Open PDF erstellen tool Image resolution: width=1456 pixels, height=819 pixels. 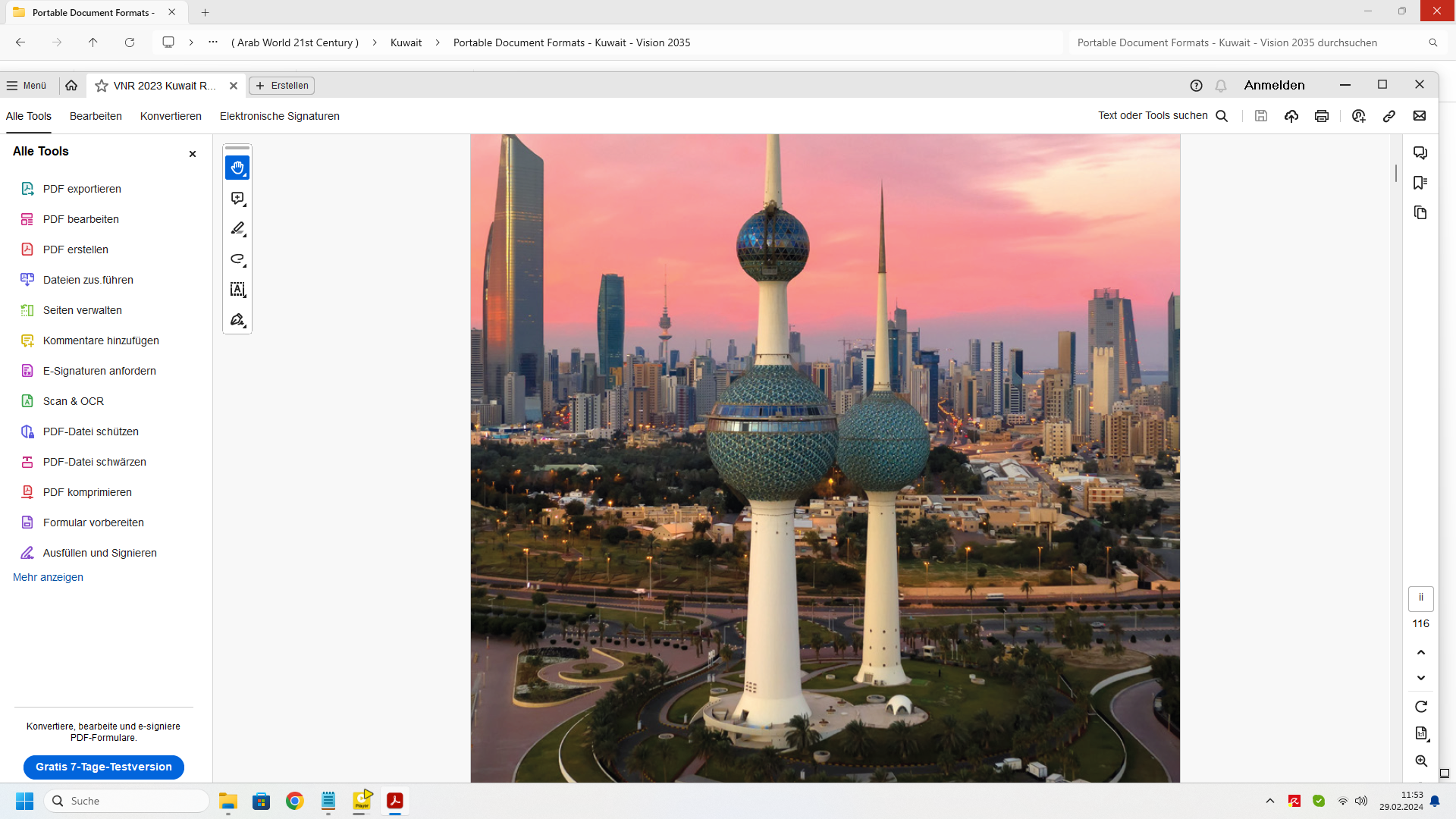click(76, 249)
